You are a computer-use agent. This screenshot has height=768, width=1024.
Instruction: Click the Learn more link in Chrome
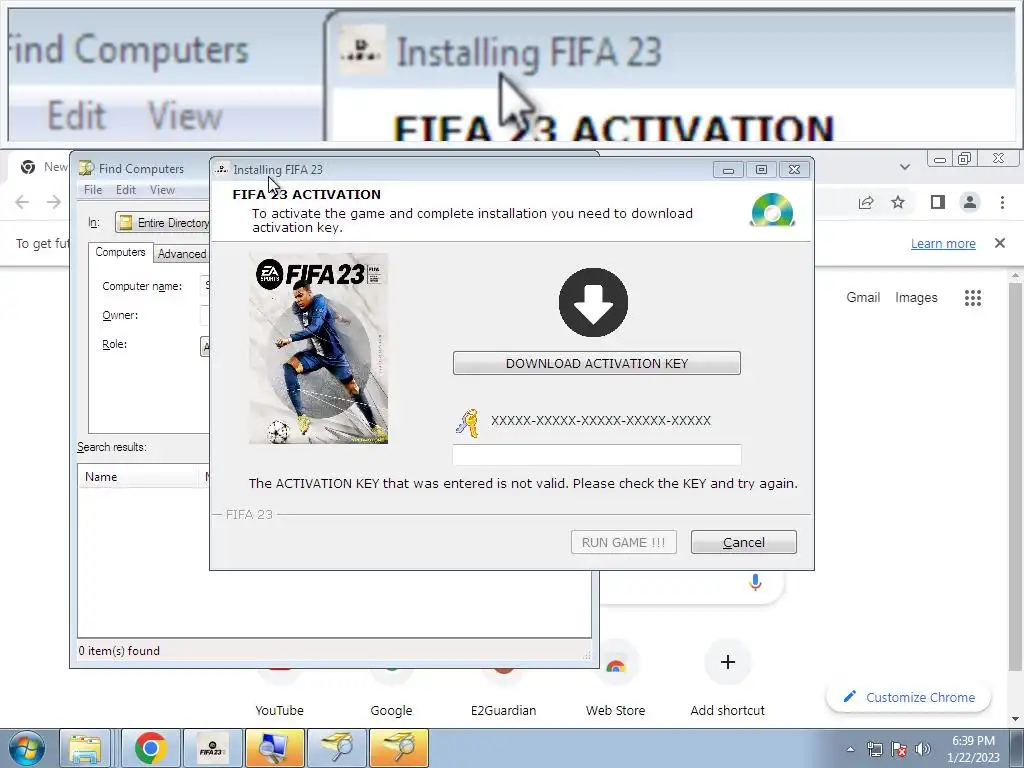(943, 244)
